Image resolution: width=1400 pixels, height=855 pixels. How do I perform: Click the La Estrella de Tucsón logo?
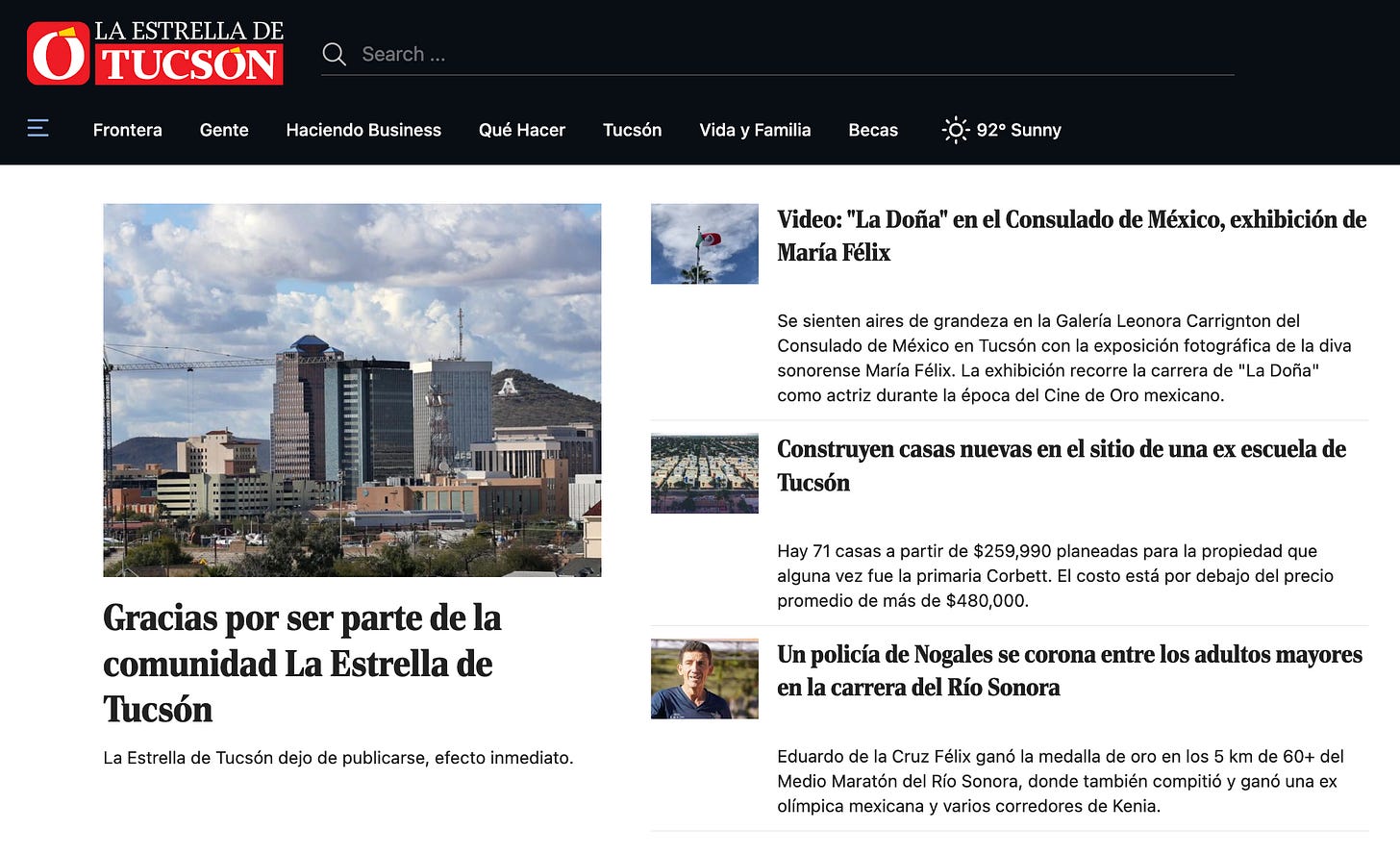tap(156, 53)
